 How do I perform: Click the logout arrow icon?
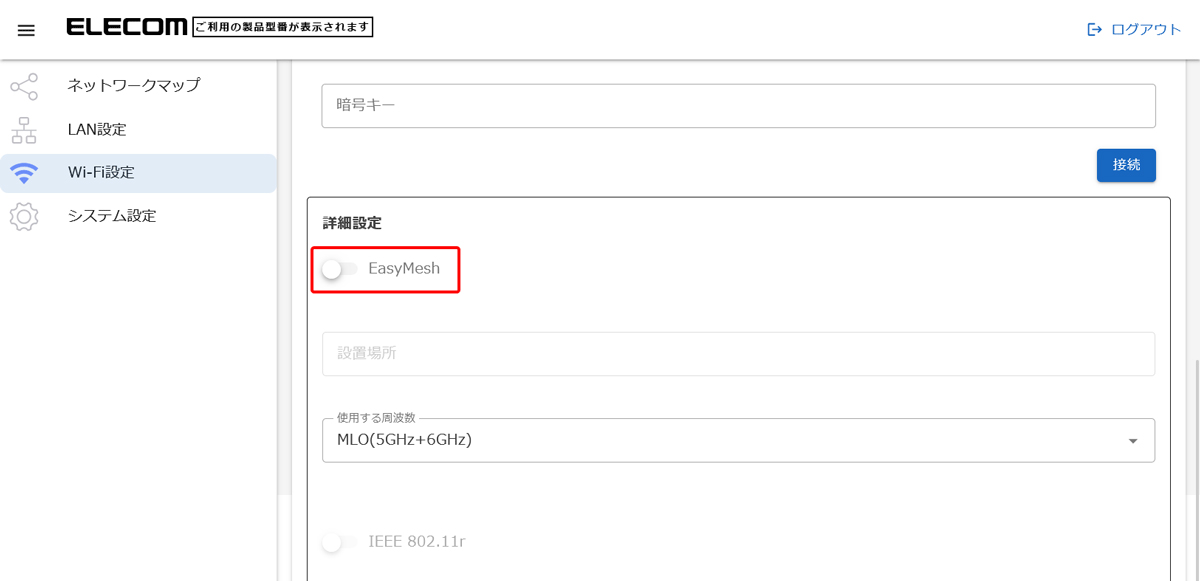pyautogui.click(x=1094, y=30)
